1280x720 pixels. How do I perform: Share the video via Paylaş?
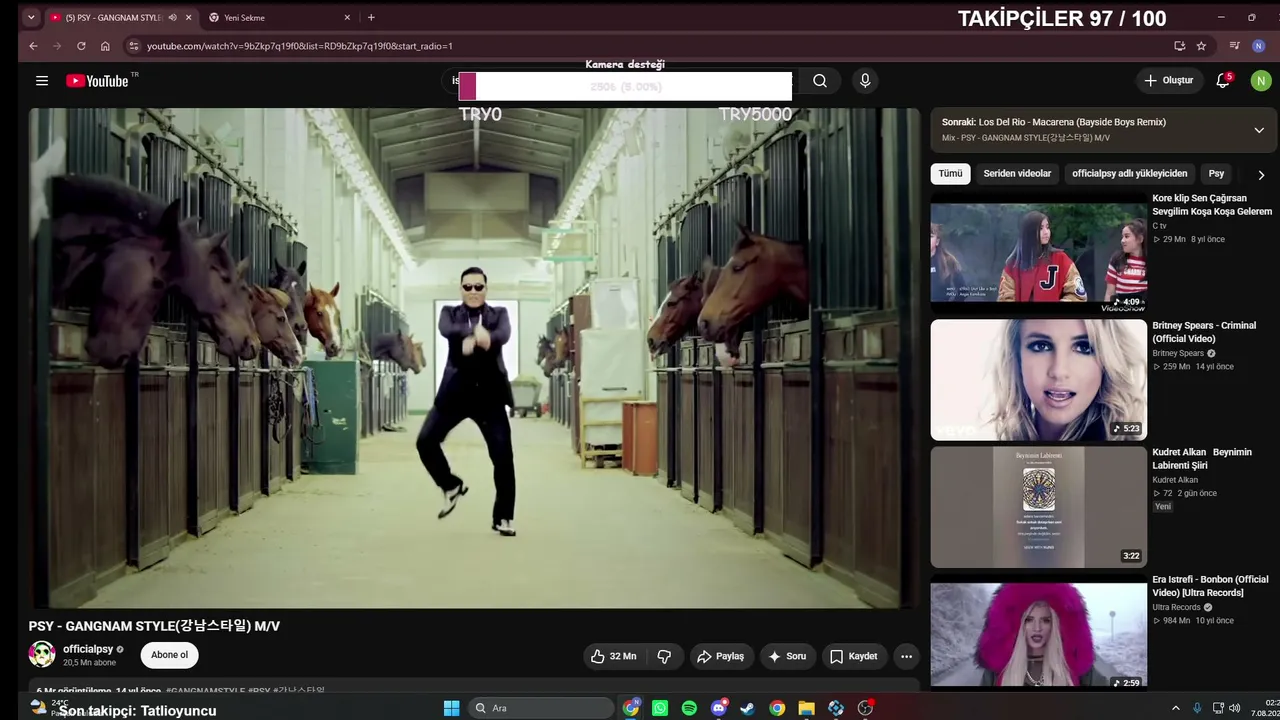coord(720,656)
